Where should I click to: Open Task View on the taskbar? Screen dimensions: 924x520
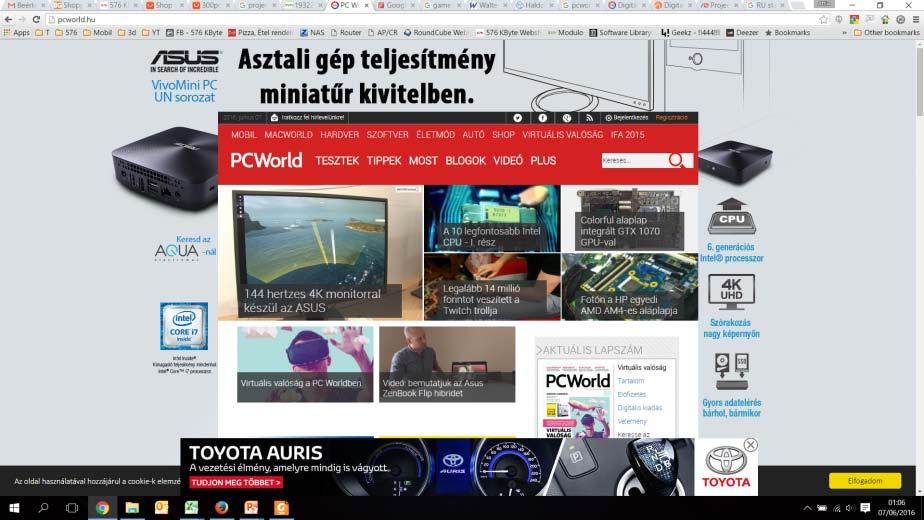coord(72,508)
